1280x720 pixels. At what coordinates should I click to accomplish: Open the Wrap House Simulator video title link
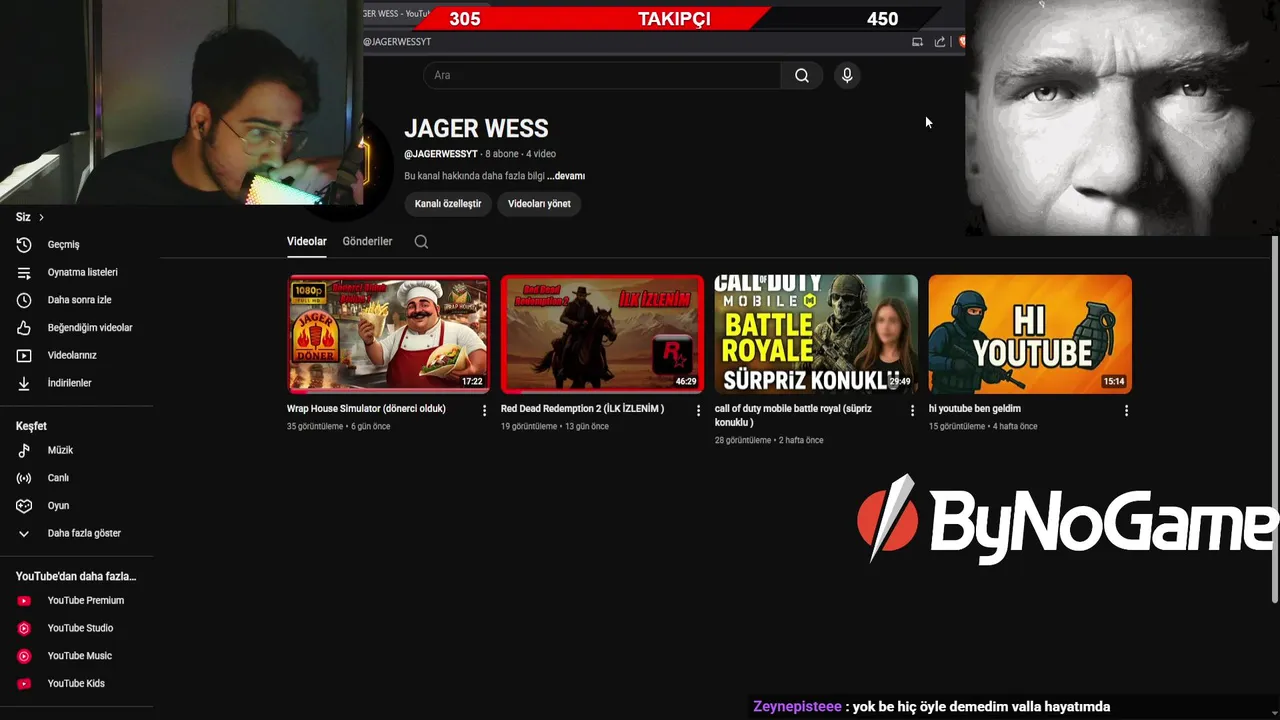366,408
